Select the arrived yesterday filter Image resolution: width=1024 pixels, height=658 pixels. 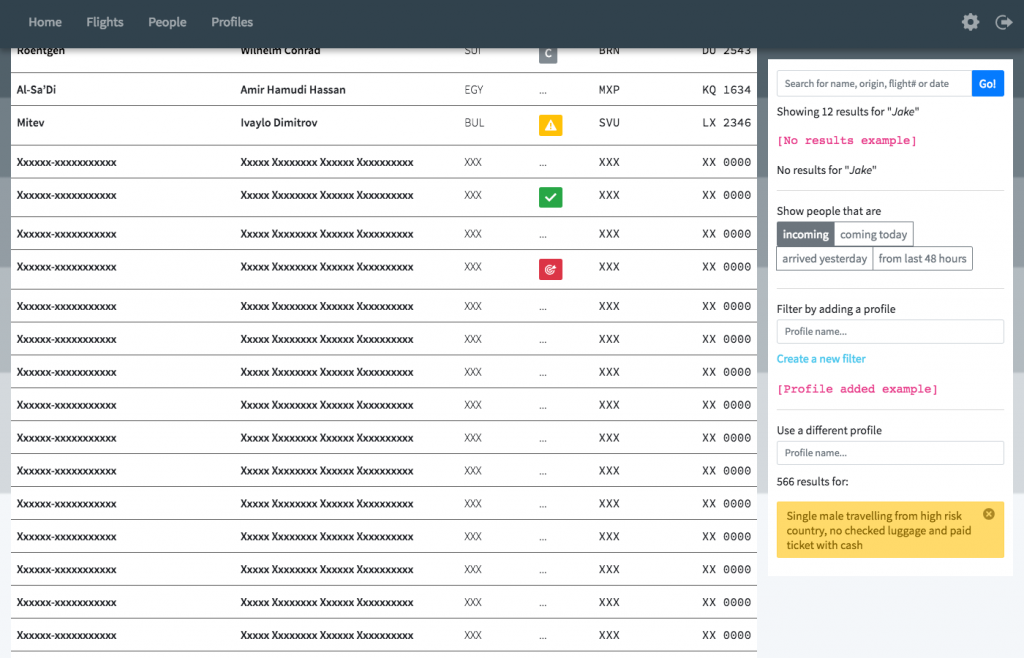[825, 259]
